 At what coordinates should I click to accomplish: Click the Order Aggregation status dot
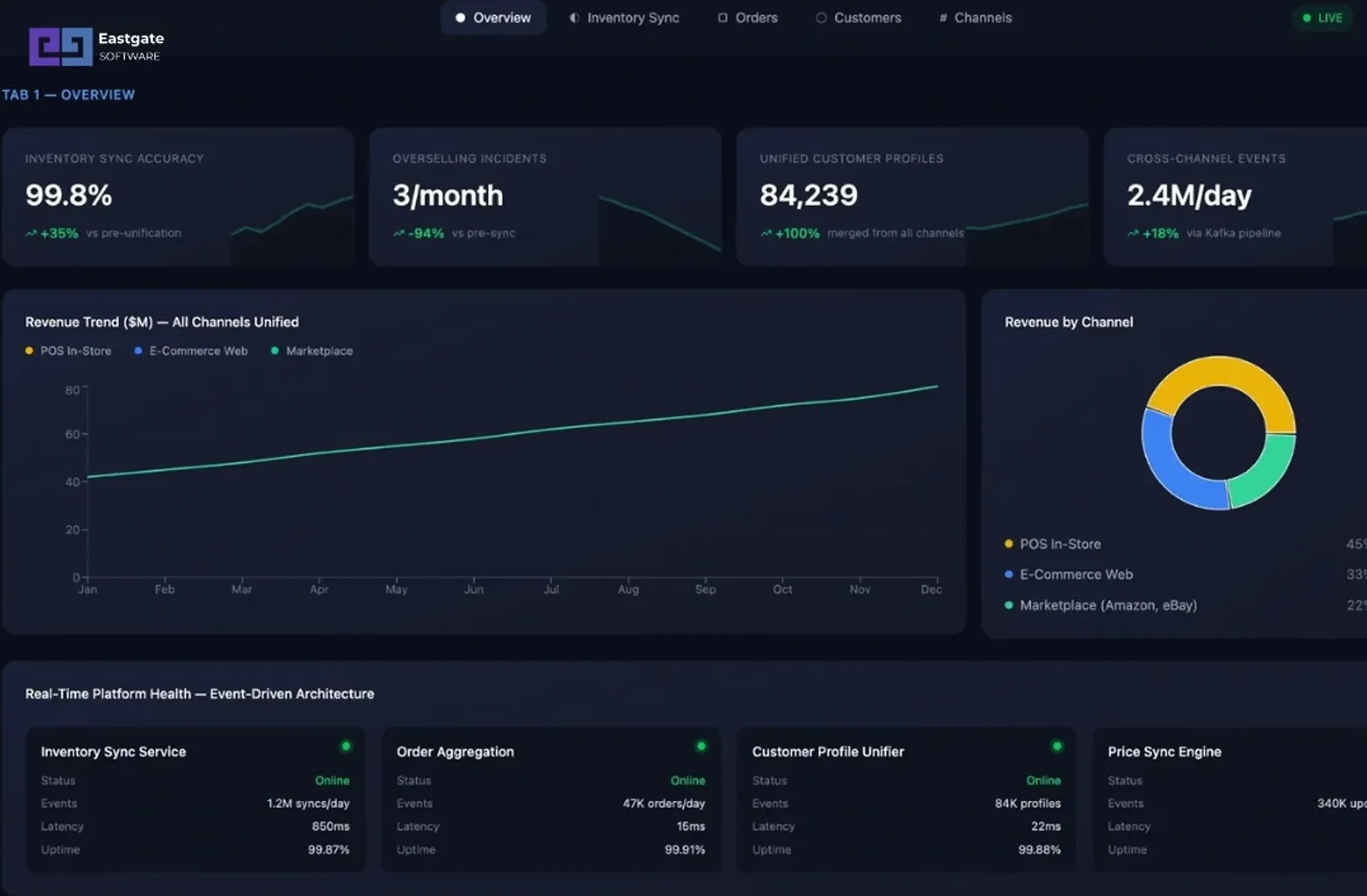[701, 746]
